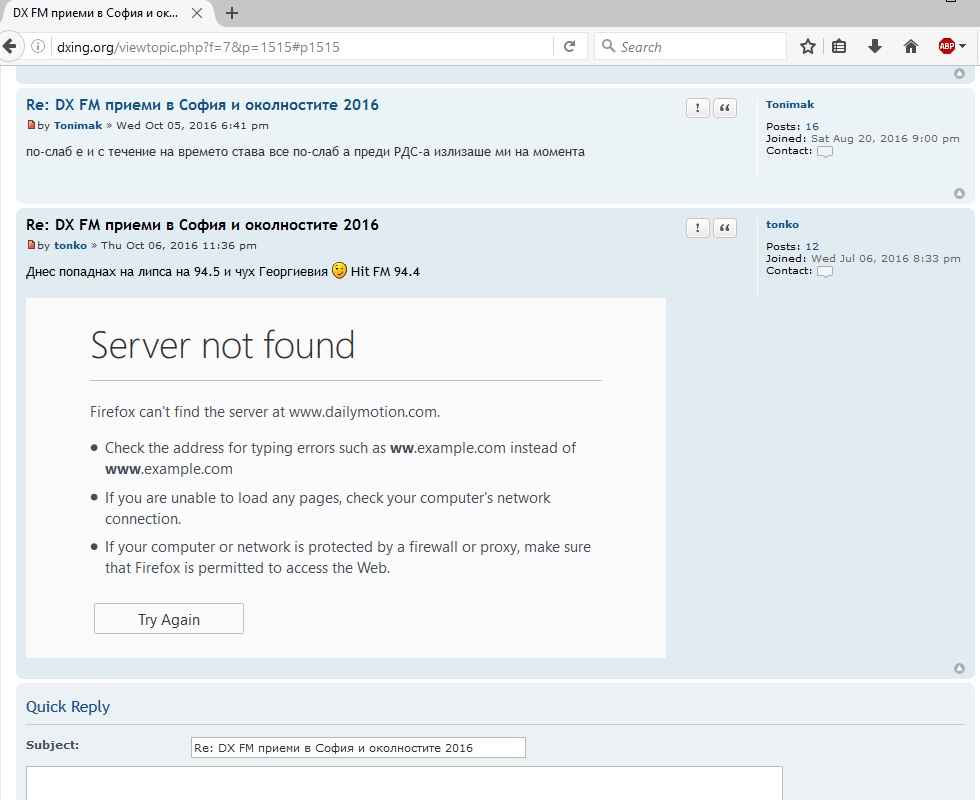Go back using the browser back arrow
980x800 pixels.
[9, 46]
